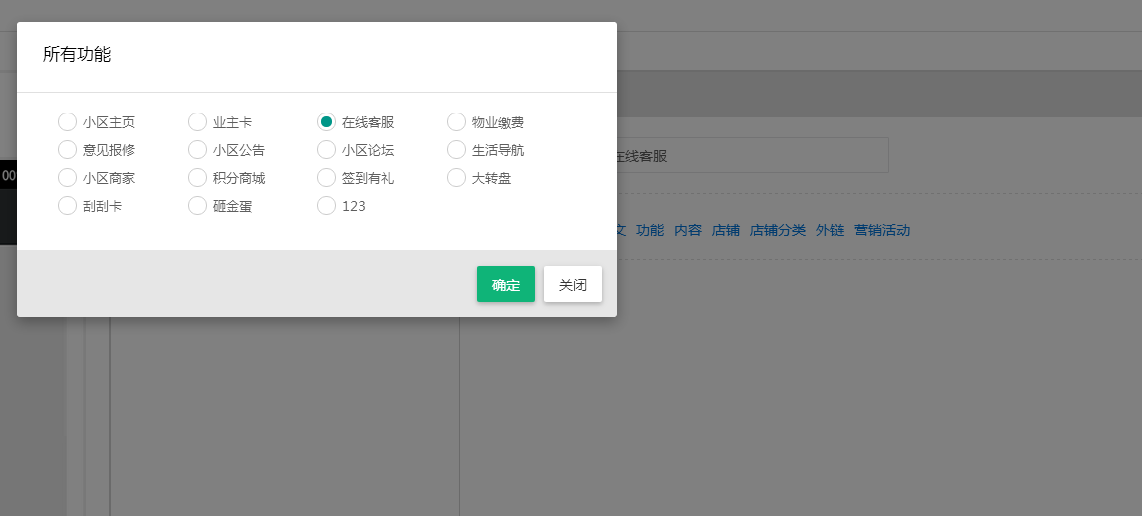Open the 店铺 link in background page

click(725, 230)
